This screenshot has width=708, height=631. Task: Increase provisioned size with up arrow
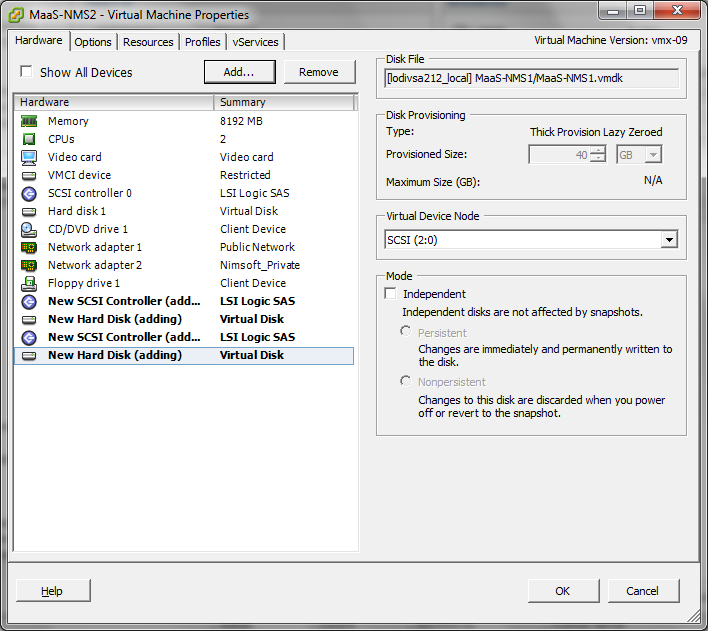[x=598, y=150]
